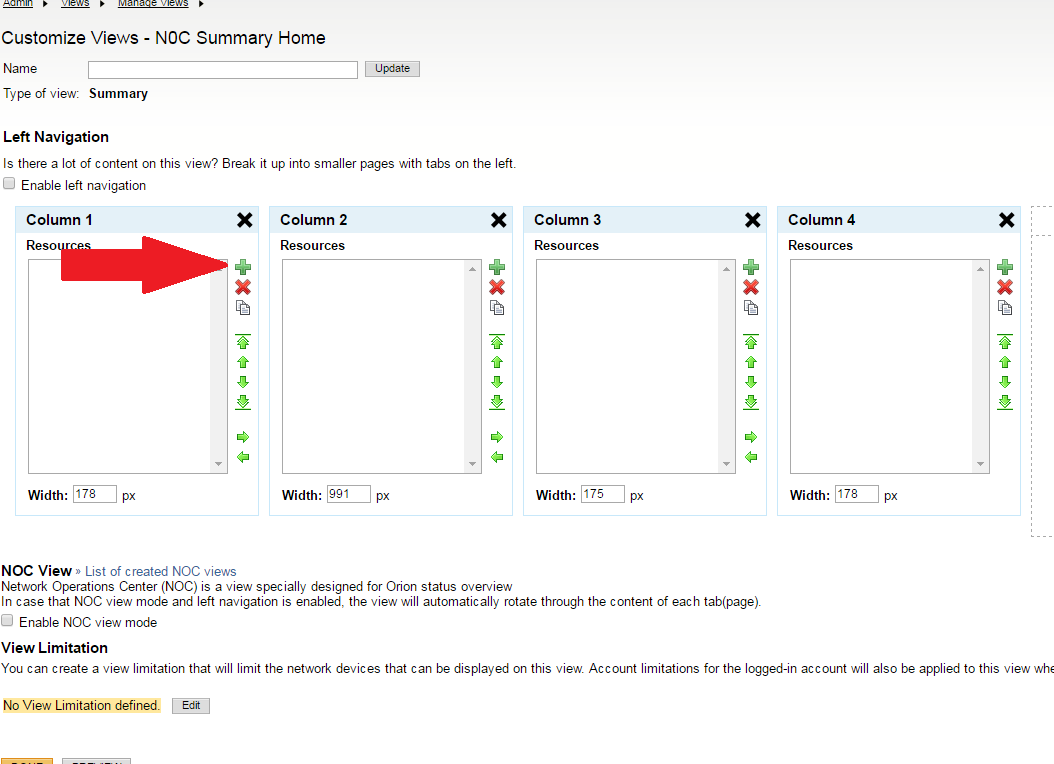Move Column 1 resource to bottom
The image size is (1054, 764).
pos(243,402)
